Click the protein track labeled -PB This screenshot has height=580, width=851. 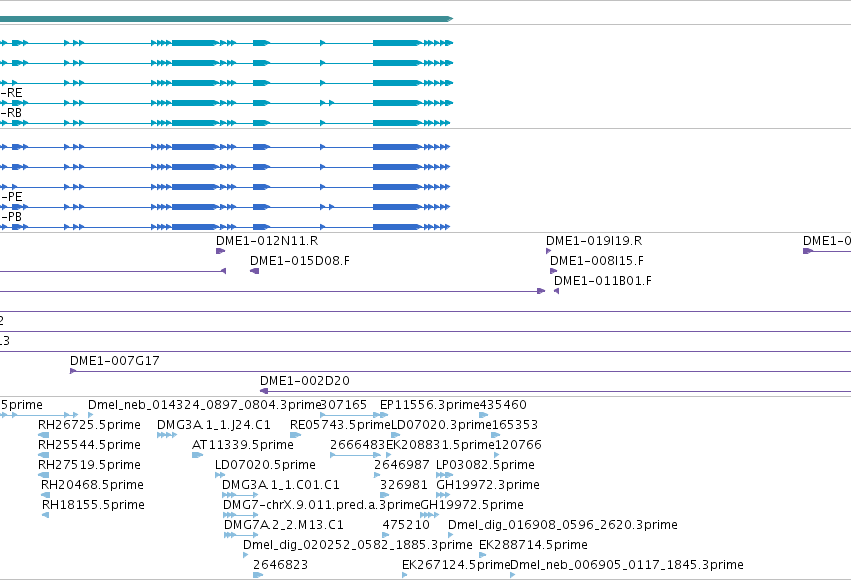pos(225,227)
